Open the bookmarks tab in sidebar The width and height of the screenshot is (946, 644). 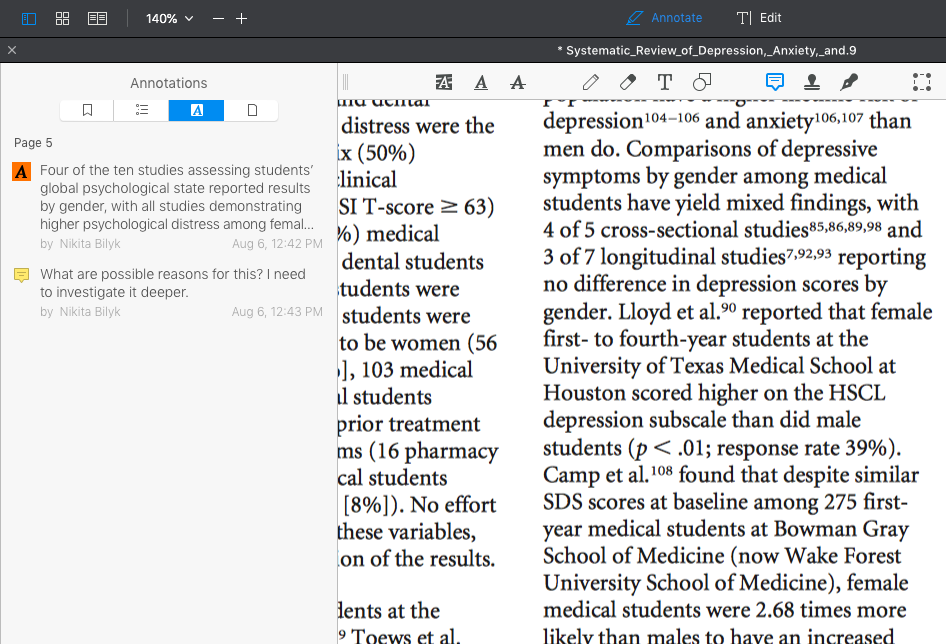87,110
